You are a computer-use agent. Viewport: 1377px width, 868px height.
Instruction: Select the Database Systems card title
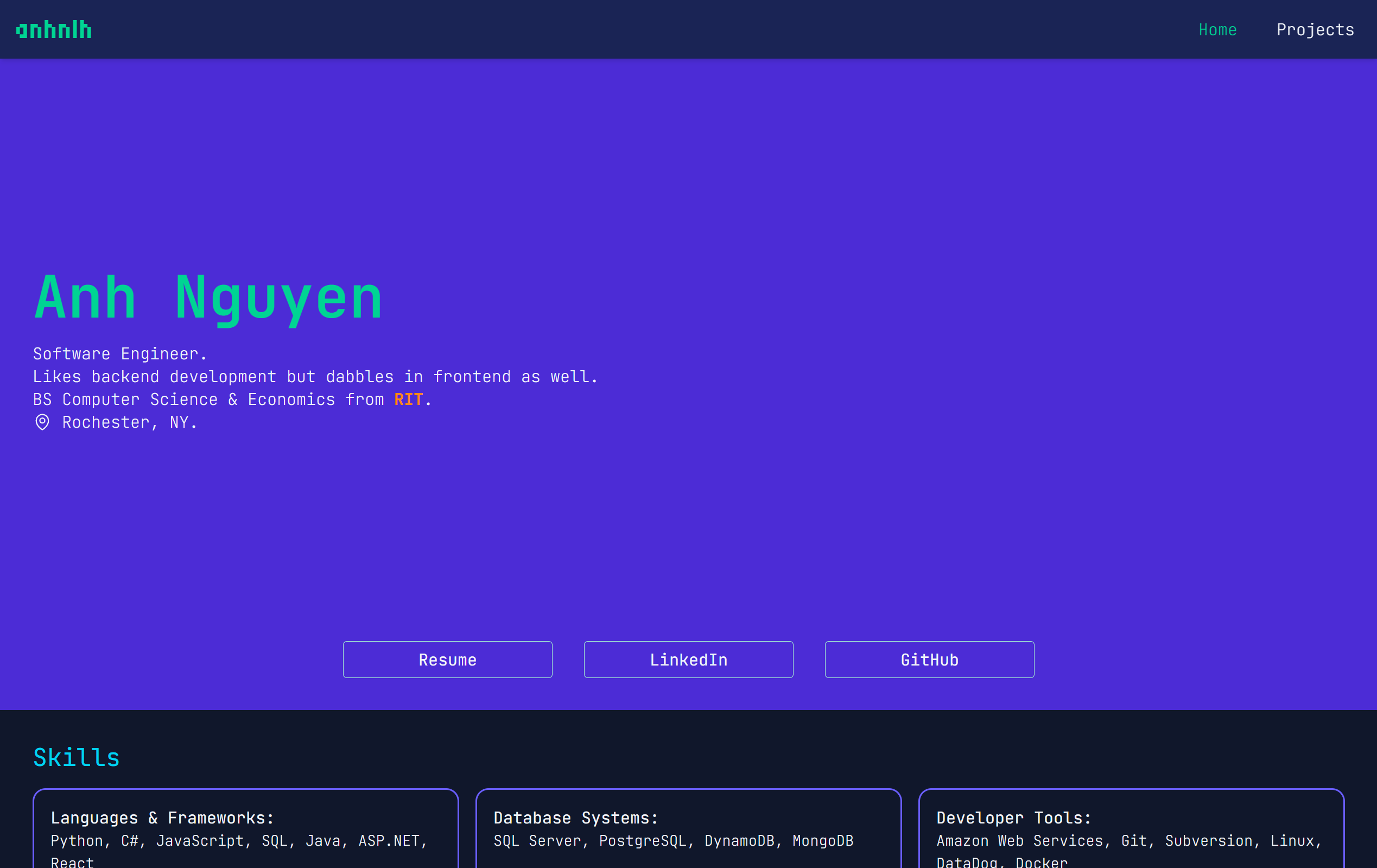point(576,818)
